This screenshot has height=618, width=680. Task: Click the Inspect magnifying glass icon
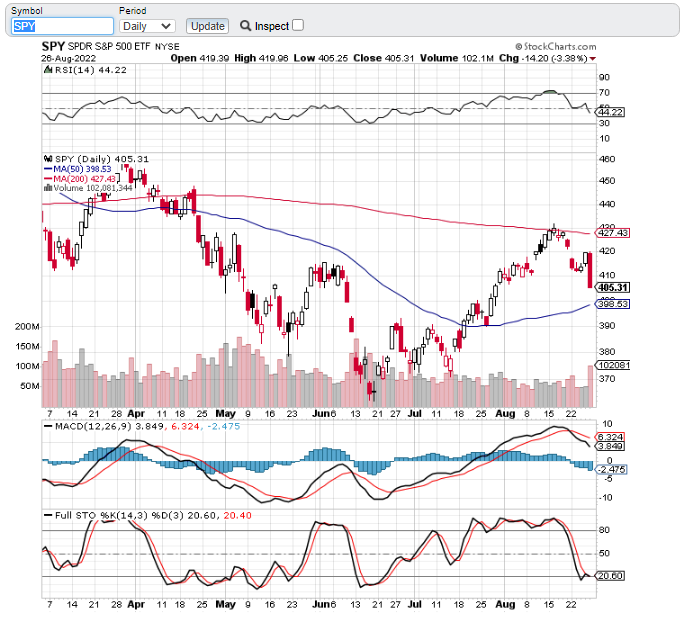pyautogui.click(x=245, y=26)
